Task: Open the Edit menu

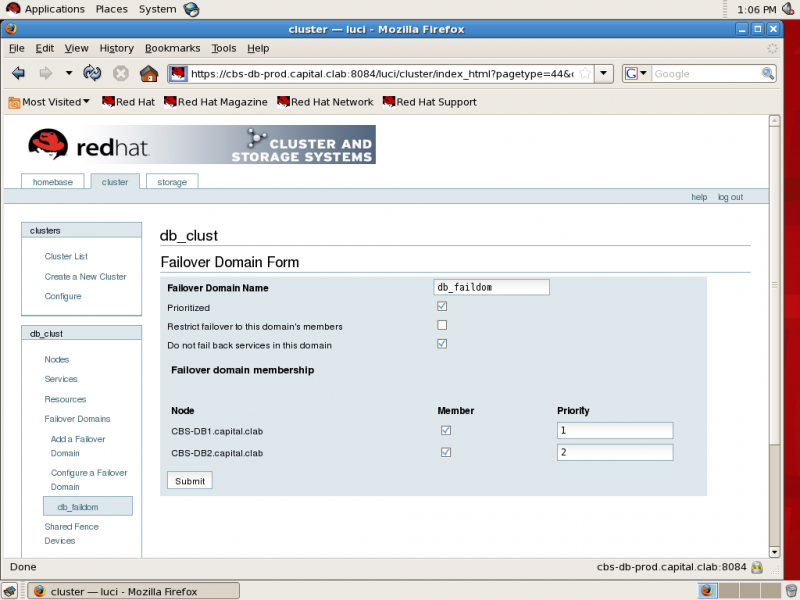Action: click(44, 48)
